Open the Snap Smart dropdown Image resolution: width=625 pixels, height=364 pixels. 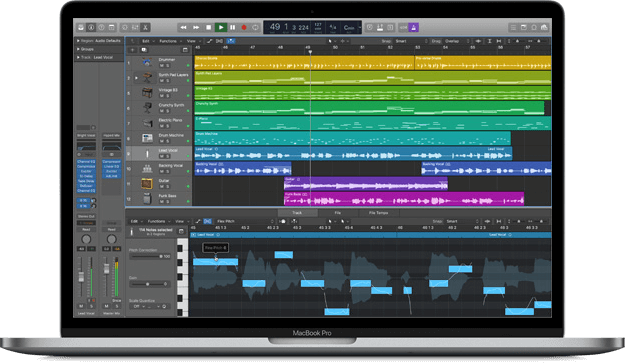pyautogui.click(x=411, y=41)
